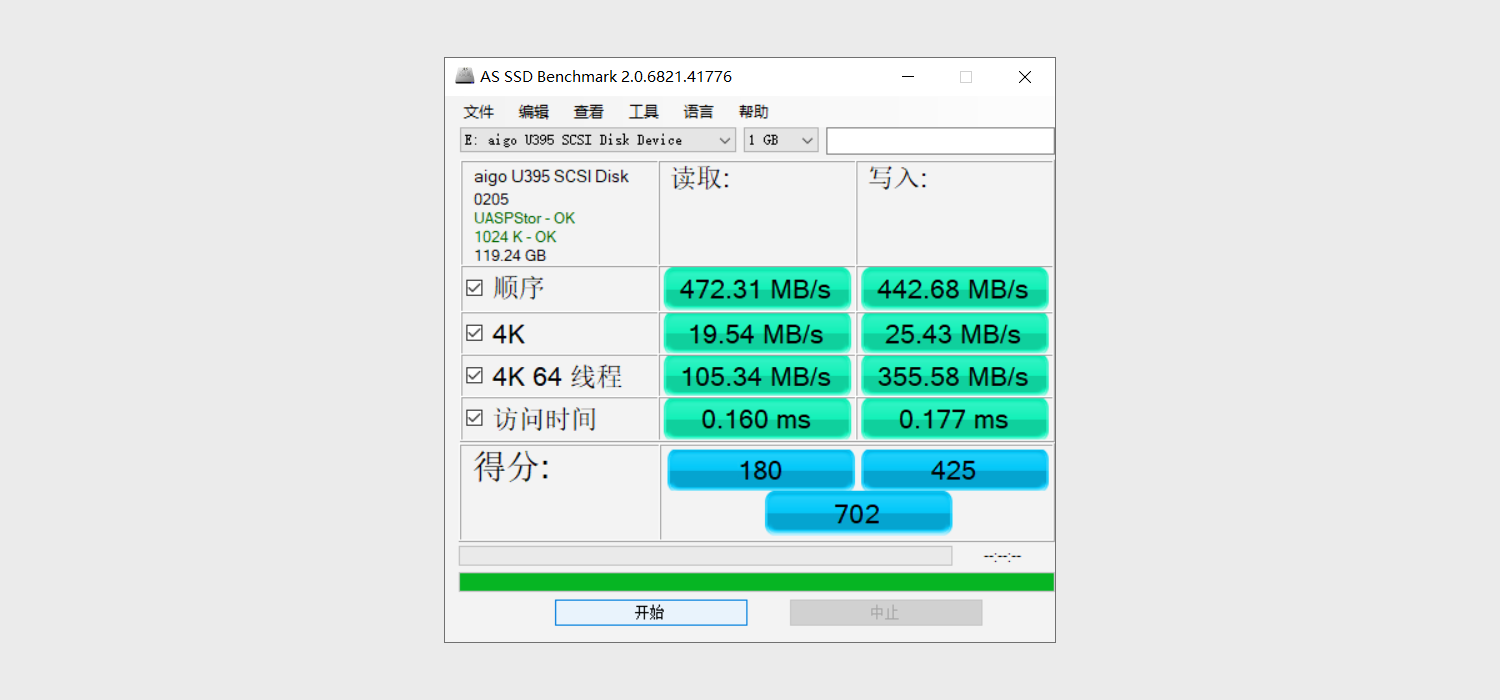Open the 工具 menu

[644, 112]
